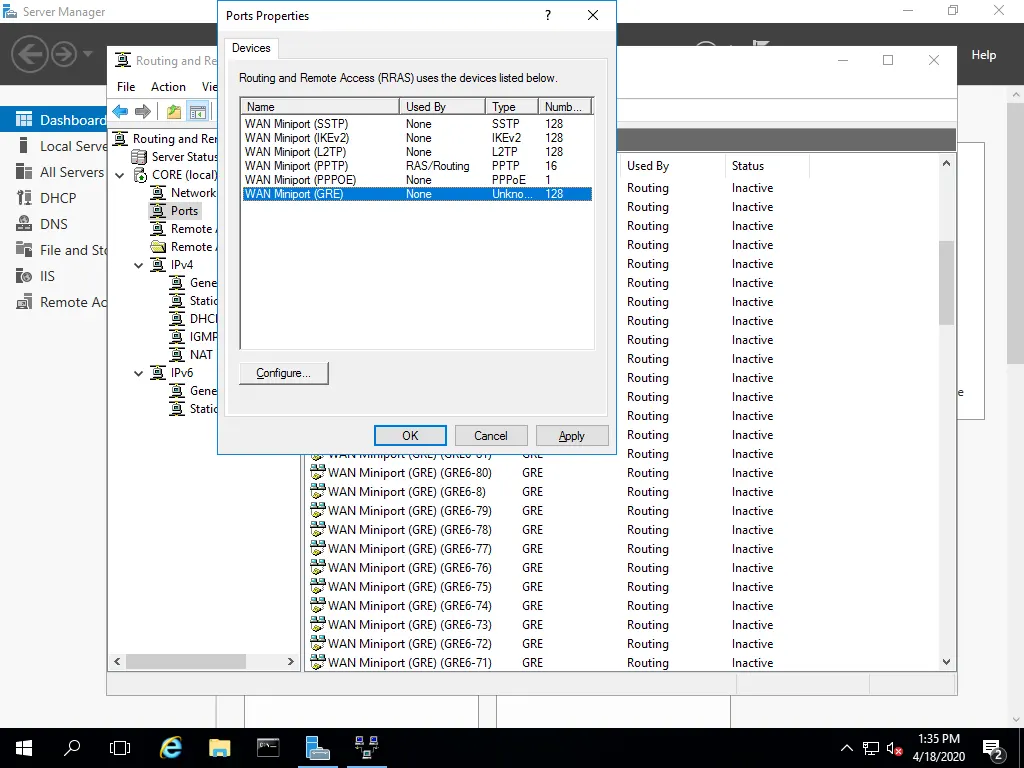The height and width of the screenshot is (768, 1024).
Task: Click the Forward arrow in the RRAS toolbar
Action: tap(142, 112)
